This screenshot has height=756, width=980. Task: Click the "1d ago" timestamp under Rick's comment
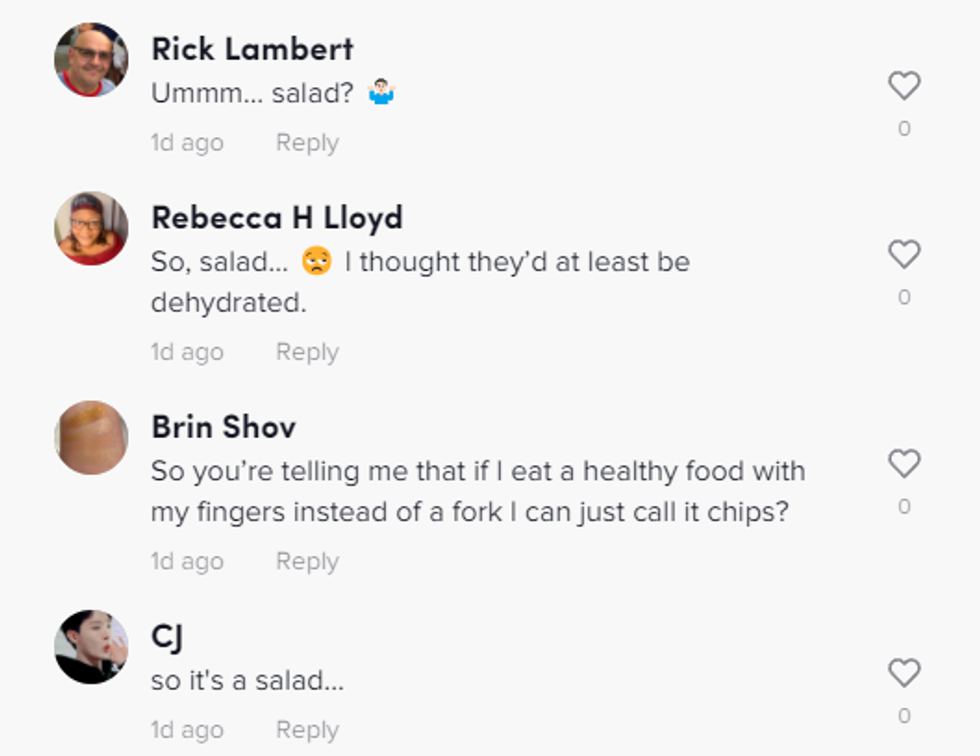click(x=187, y=143)
